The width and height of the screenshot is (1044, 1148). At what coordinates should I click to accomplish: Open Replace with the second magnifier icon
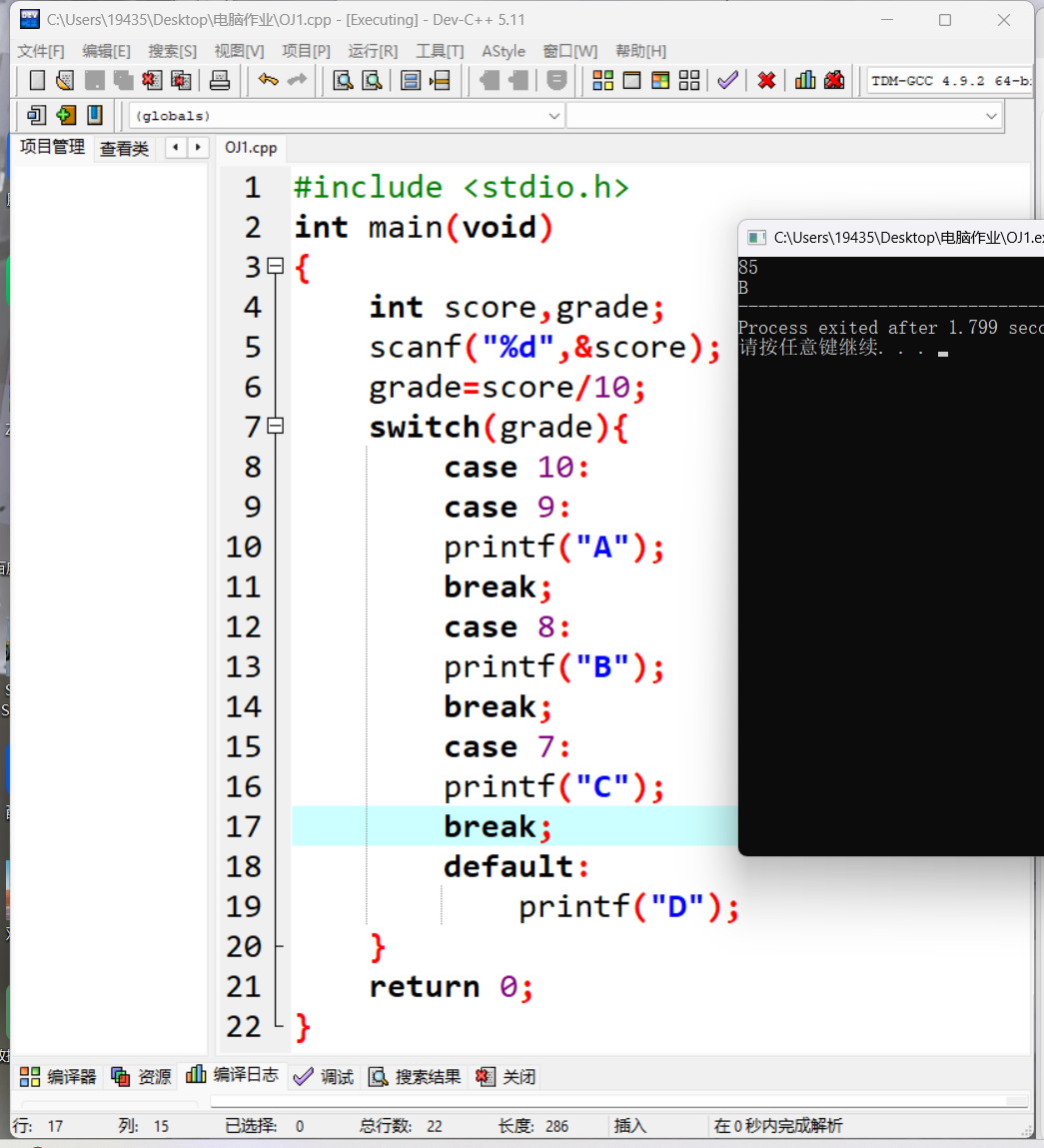pyautogui.click(x=372, y=80)
